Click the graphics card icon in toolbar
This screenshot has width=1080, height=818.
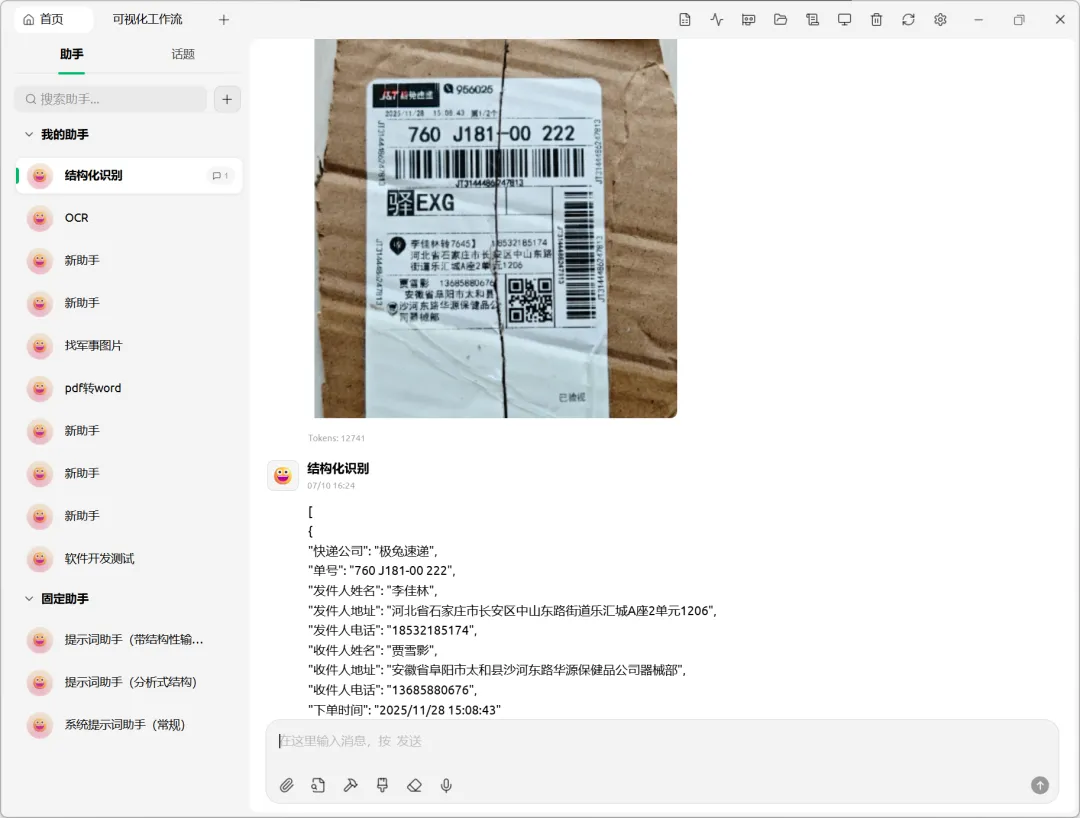[748, 20]
